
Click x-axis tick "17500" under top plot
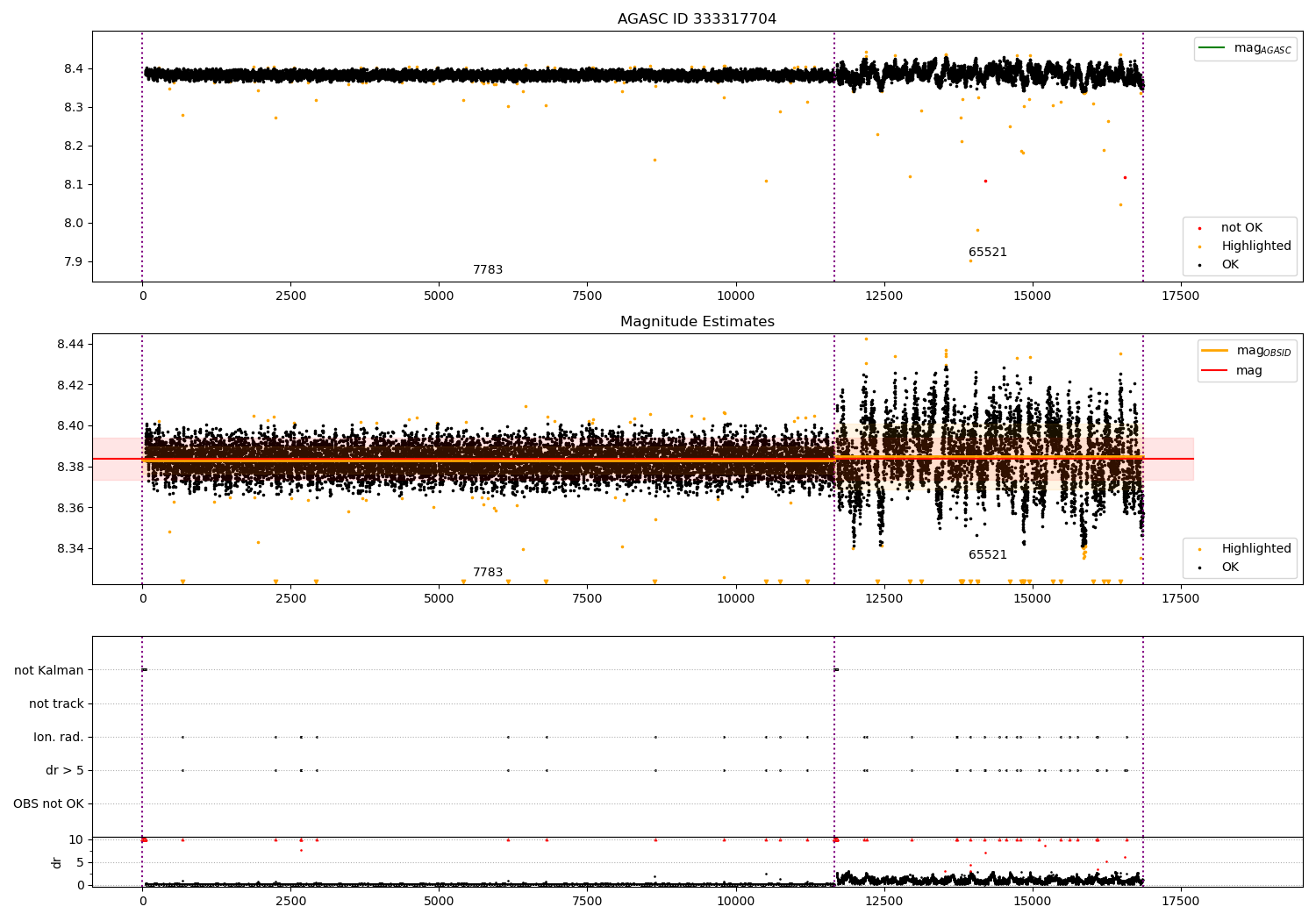click(1180, 296)
